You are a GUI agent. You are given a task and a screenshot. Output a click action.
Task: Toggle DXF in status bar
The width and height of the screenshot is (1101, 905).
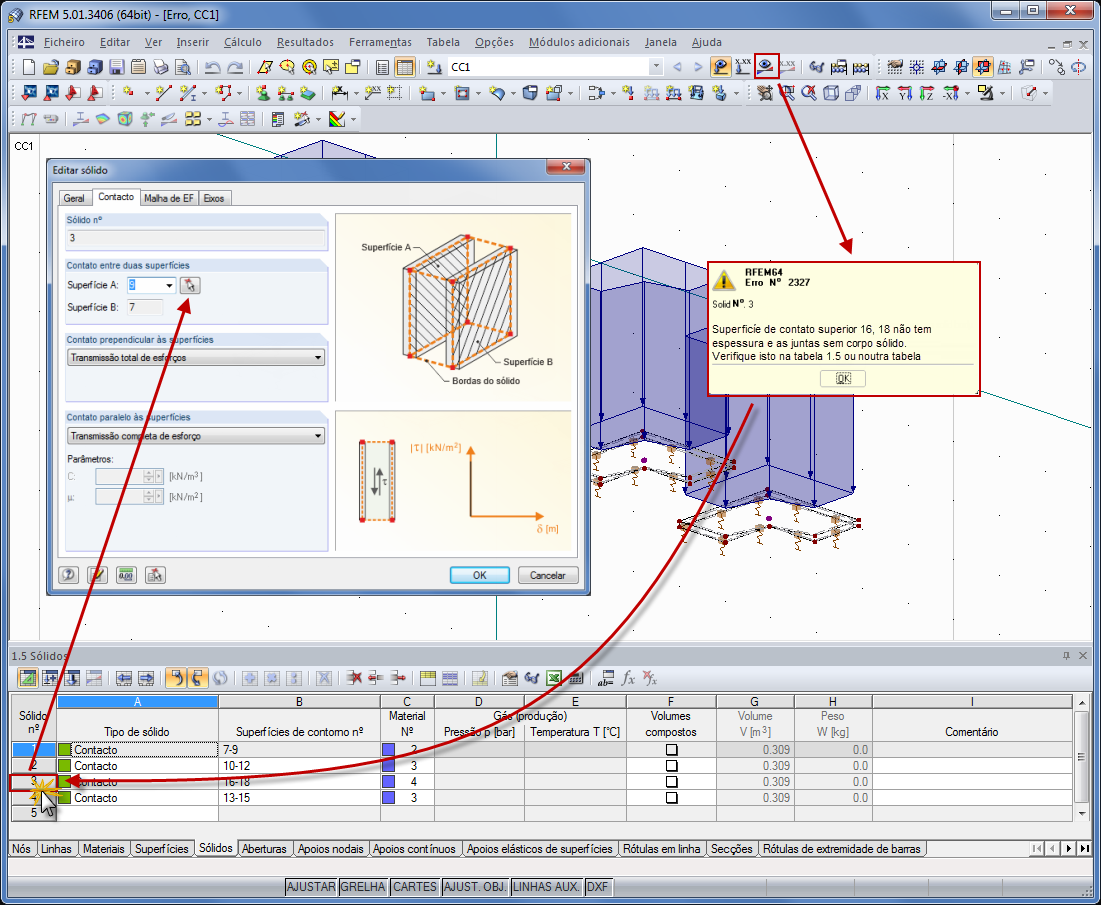[x=598, y=887]
